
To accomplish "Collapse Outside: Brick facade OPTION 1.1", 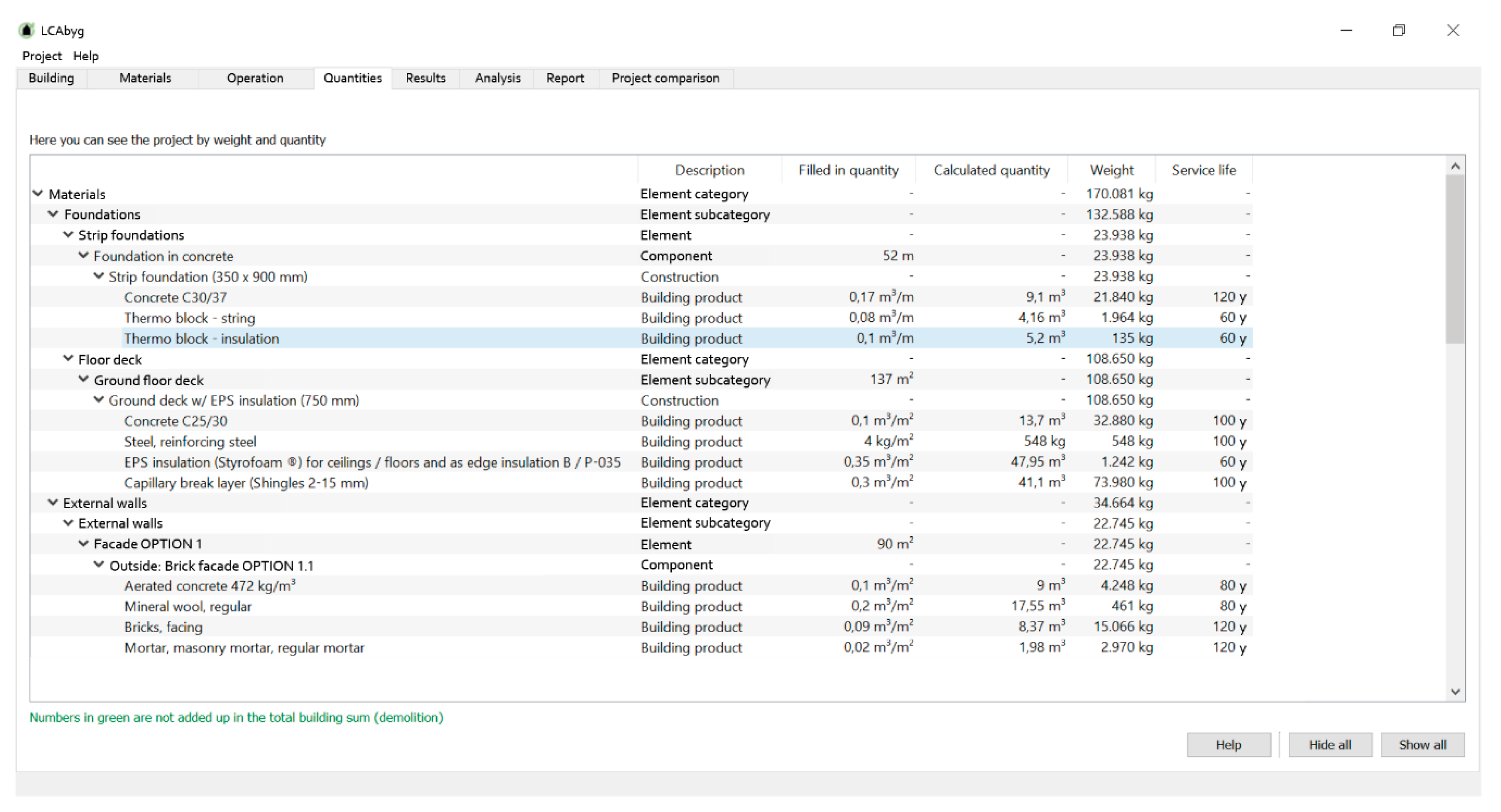I will 98,565.
